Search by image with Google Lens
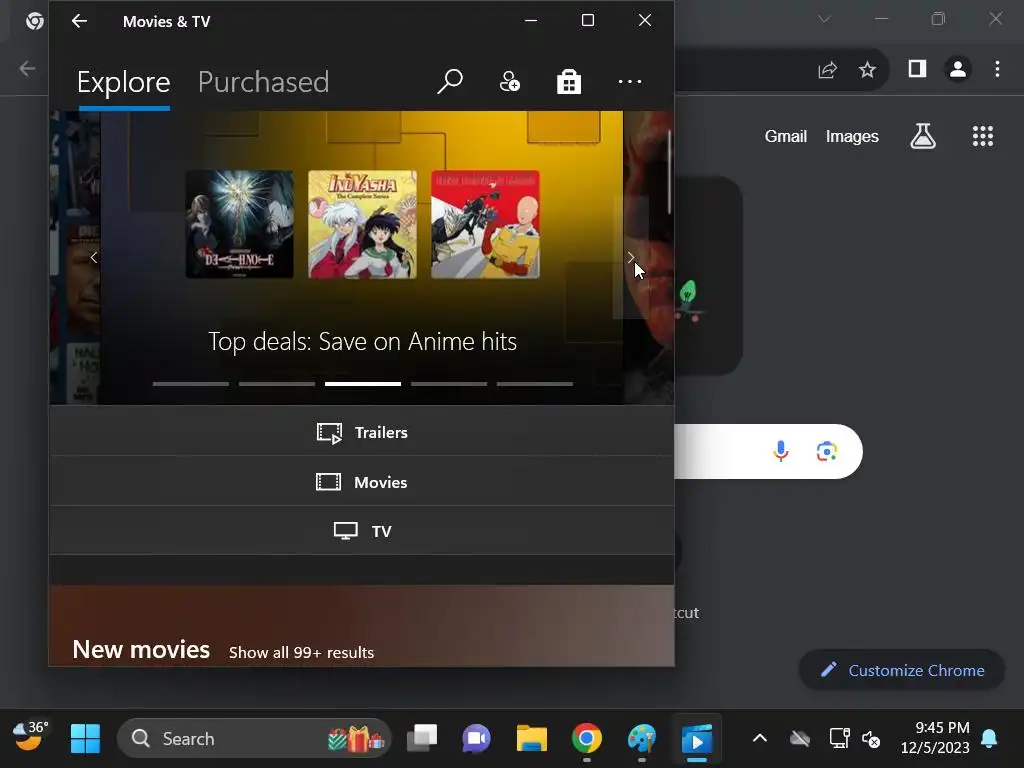 pyautogui.click(x=827, y=451)
